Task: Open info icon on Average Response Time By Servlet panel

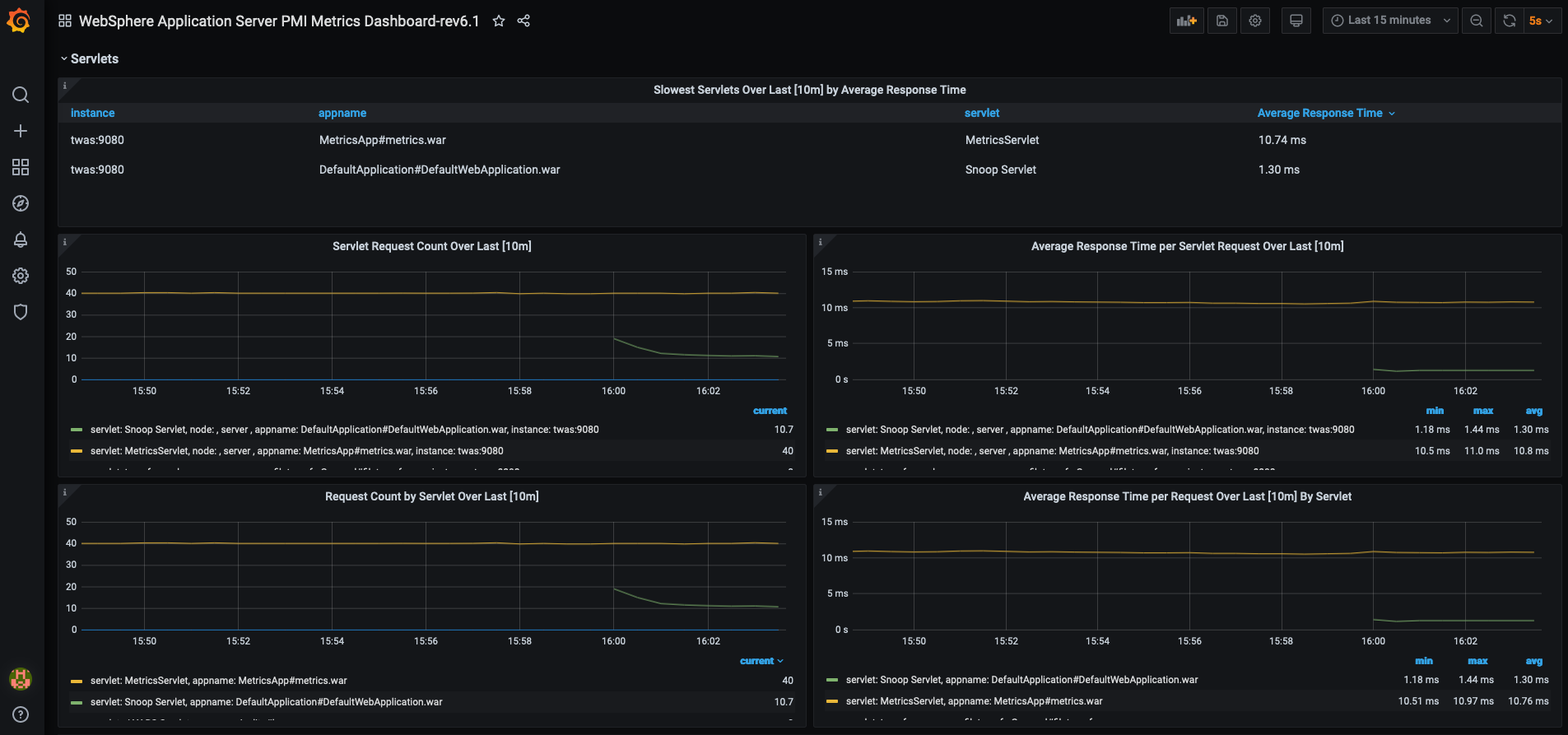Action: tap(821, 492)
